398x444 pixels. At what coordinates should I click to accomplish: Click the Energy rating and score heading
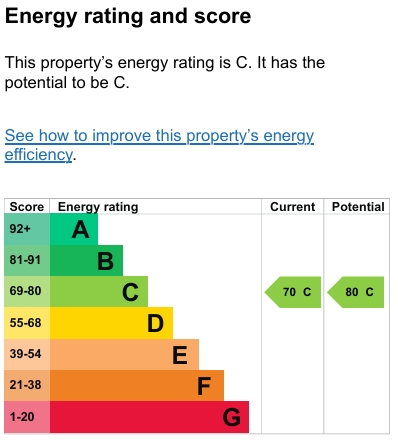click(x=128, y=17)
